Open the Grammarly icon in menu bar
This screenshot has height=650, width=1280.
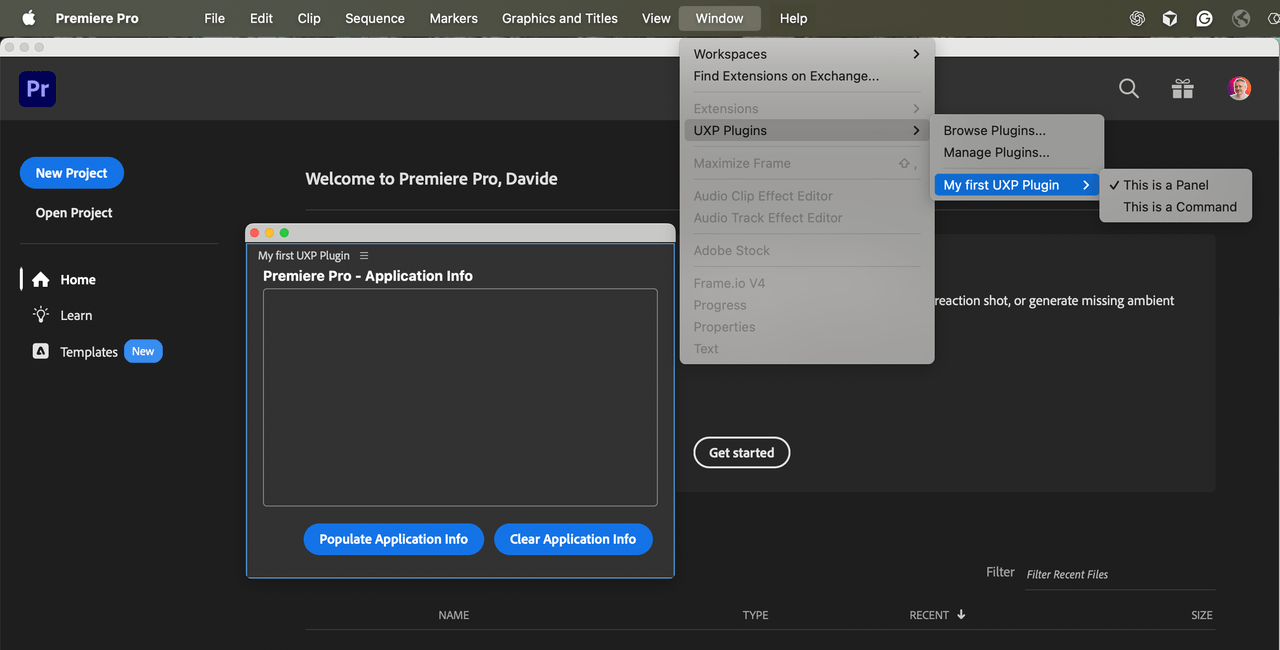click(x=1204, y=18)
